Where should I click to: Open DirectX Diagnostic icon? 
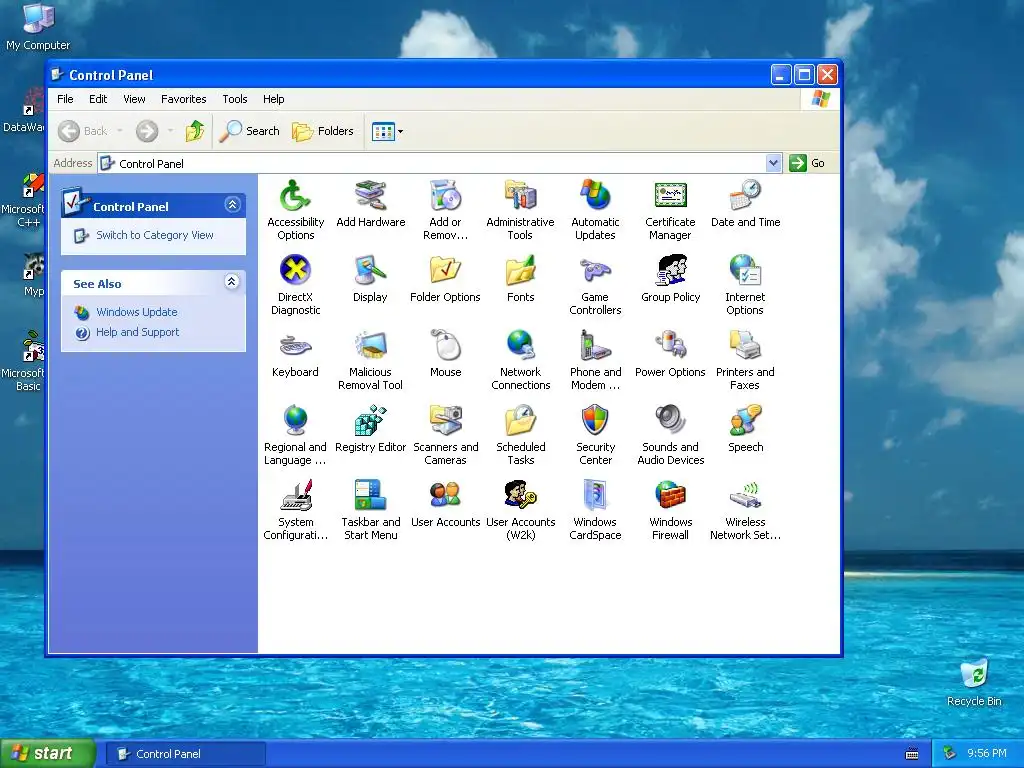pos(295,270)
